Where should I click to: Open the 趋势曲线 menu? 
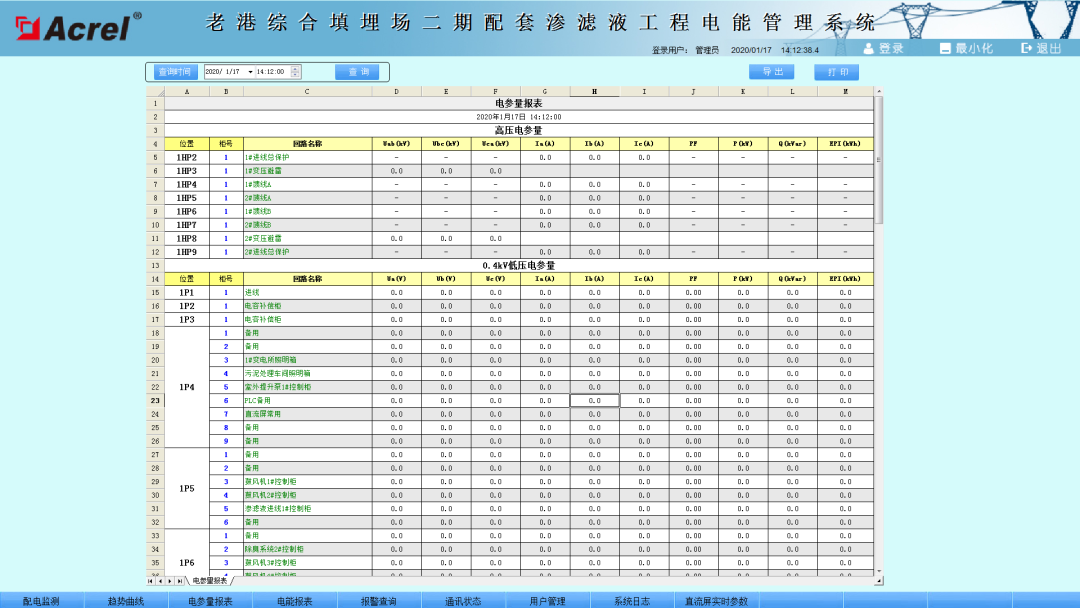pos(126,601)
